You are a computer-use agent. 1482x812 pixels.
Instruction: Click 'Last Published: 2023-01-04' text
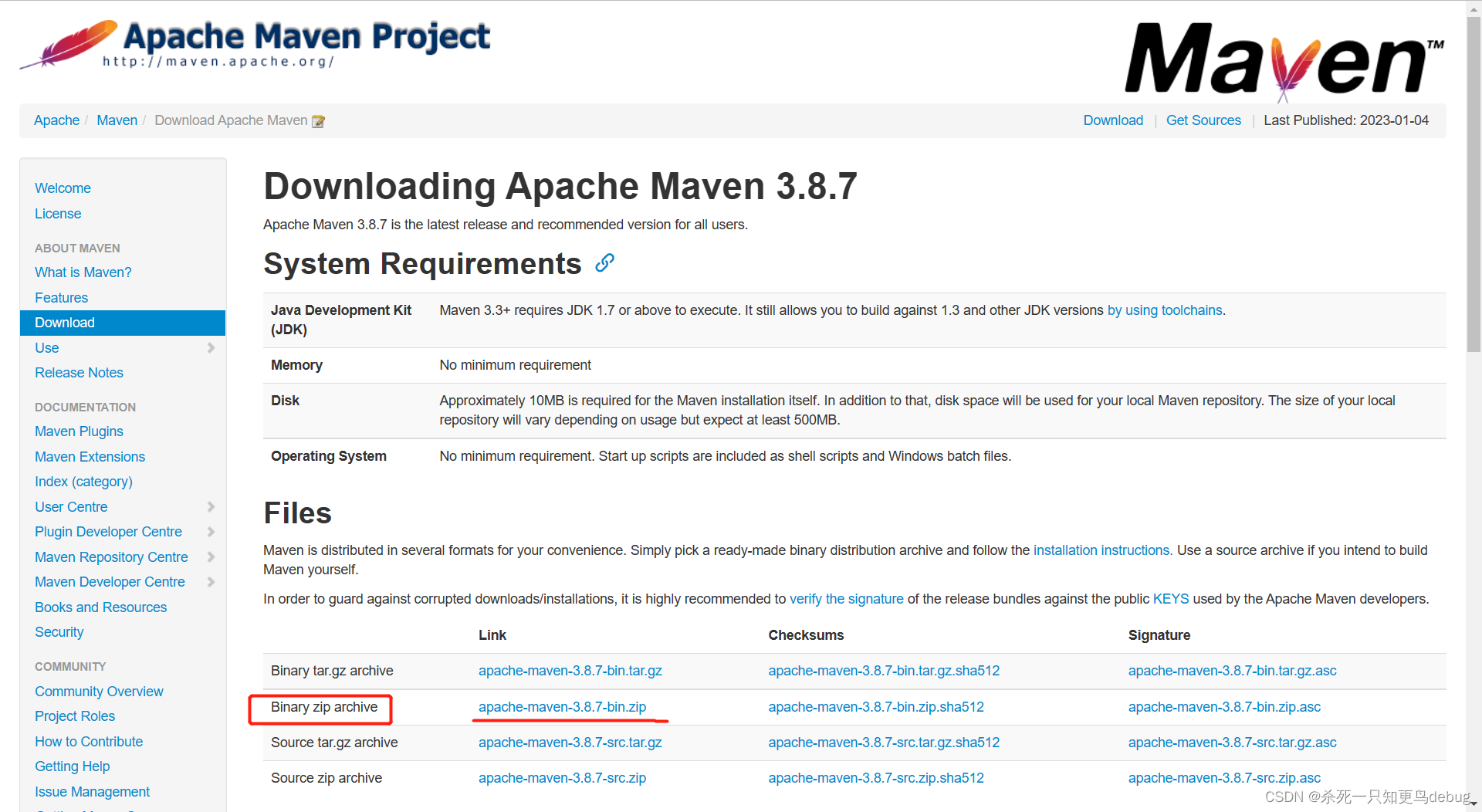coord(1345,120)
